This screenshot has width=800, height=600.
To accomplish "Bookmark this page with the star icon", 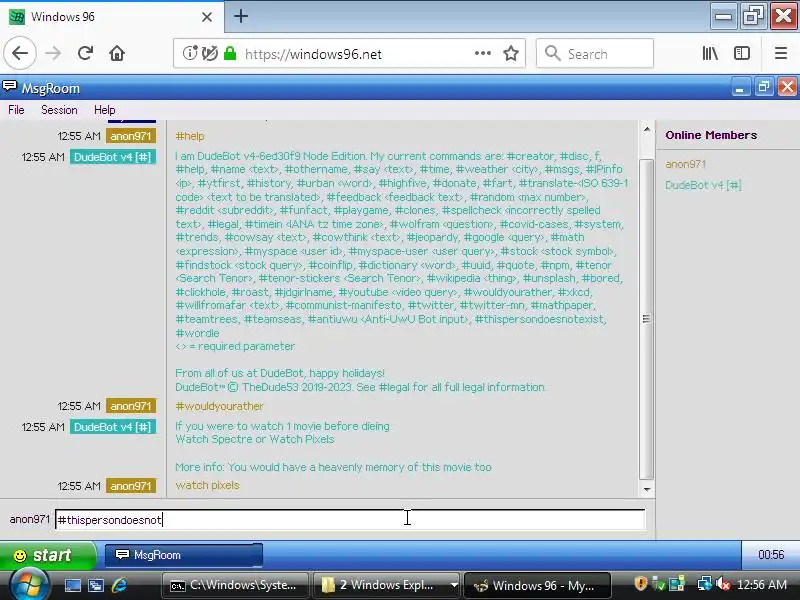I will (511, 53).
